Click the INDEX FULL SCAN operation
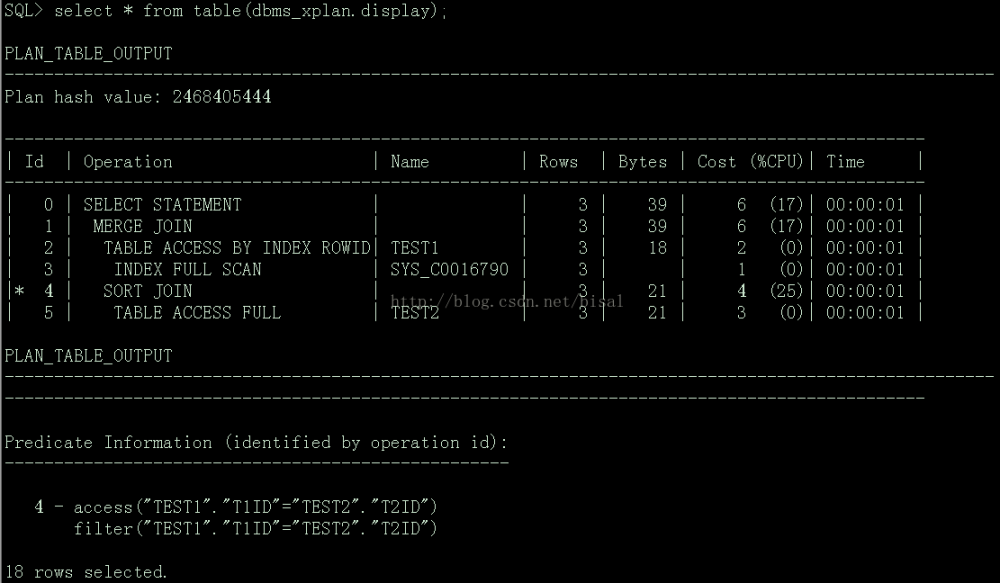This screenshot has width=1000, height=583. (x=187, y=269)
